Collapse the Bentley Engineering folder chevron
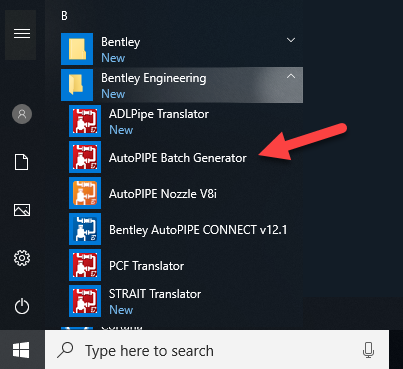This screenshot has width=403, height=369. (x=291, y=76)
